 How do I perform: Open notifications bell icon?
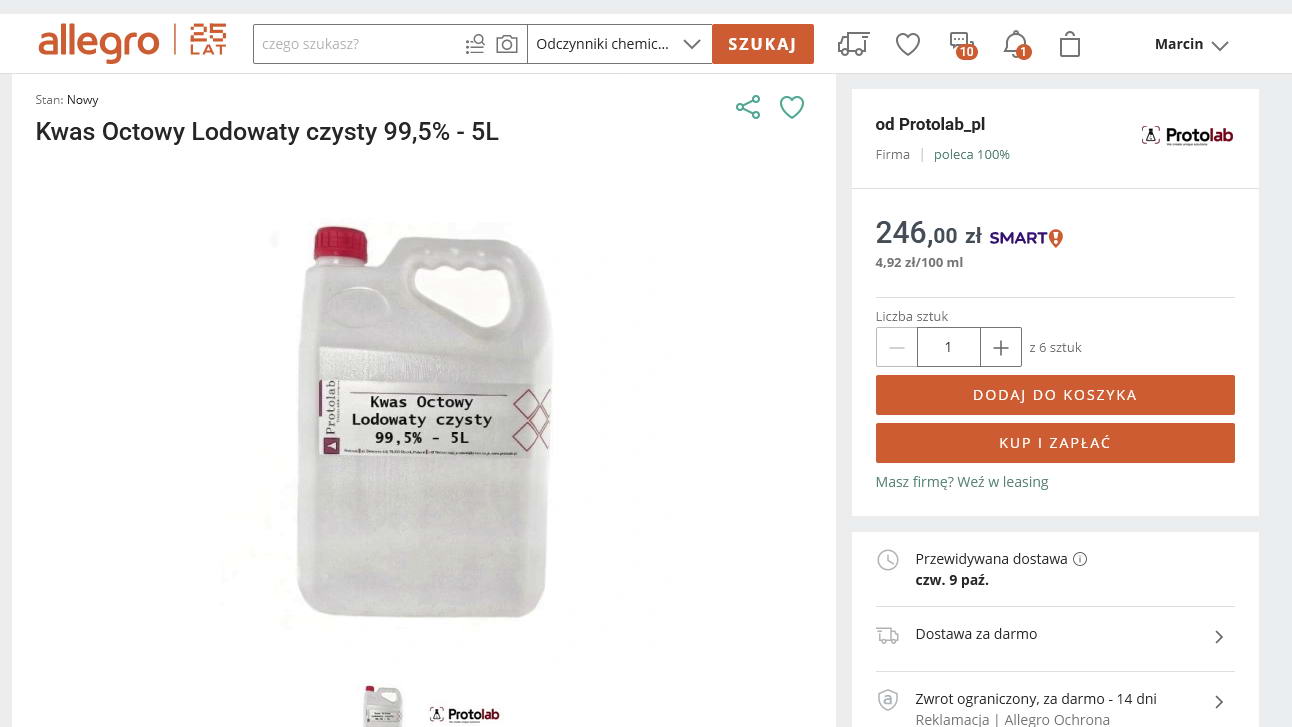[x=1015, y=44]
